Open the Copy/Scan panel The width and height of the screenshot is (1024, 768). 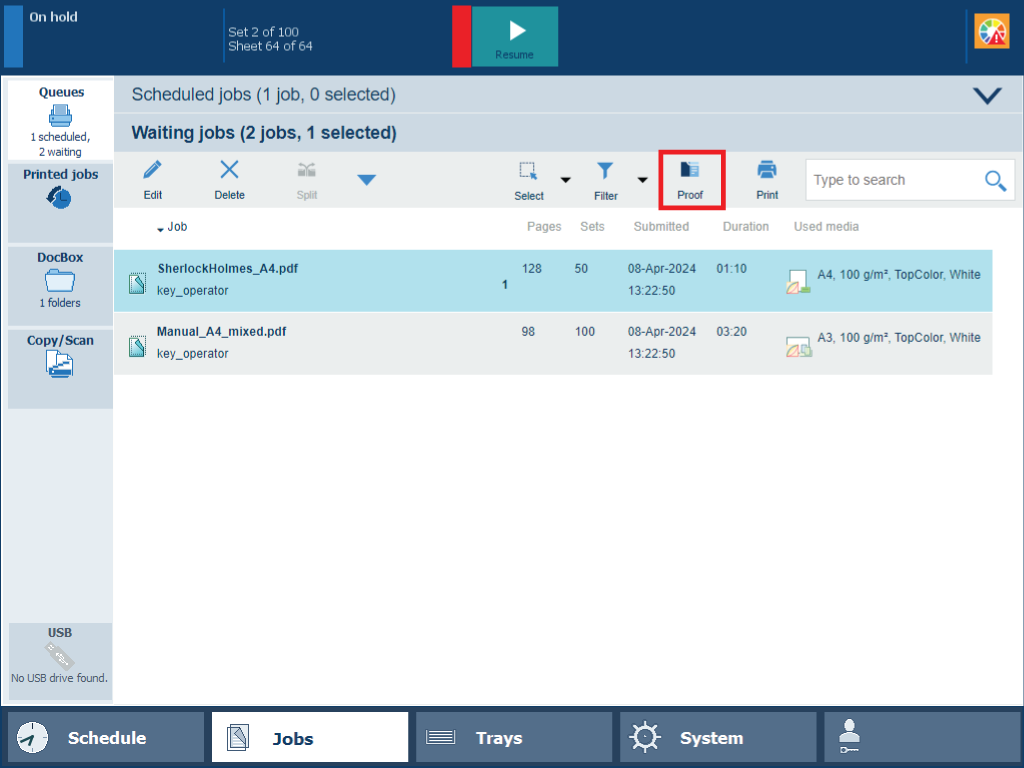tap(60, 358)
